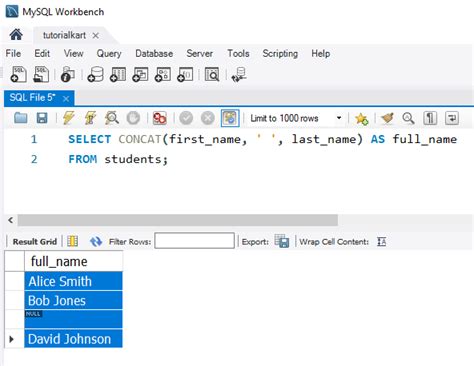Create a new view icon
Viewport: 474px width, 366px height.
(x=140, y=74)
